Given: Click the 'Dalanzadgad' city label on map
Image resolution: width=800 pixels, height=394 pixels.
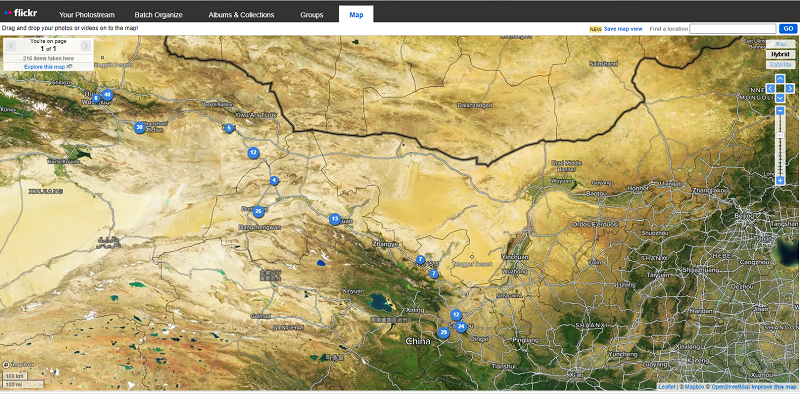Looking at the screenshot, I should coord(475,105).
